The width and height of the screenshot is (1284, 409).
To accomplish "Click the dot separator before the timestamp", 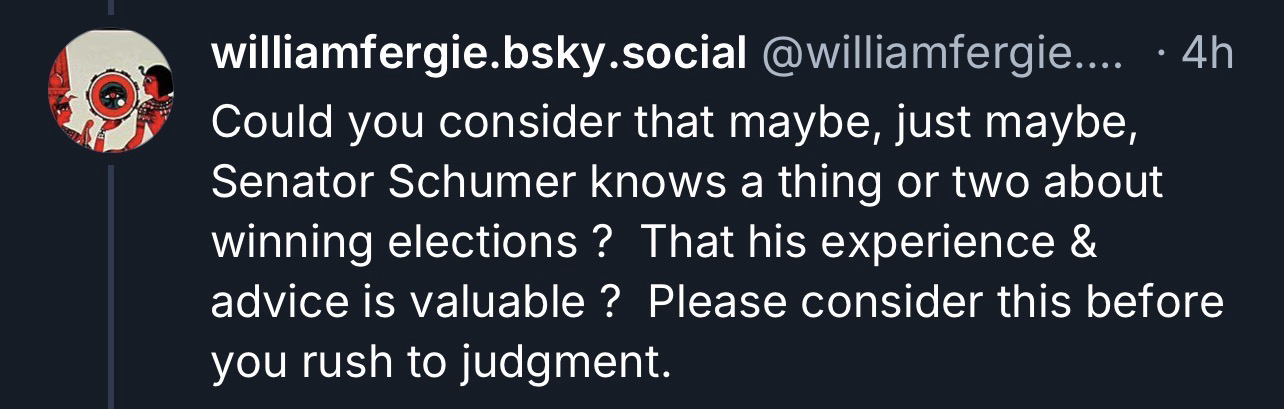I will coord(1158,57).
